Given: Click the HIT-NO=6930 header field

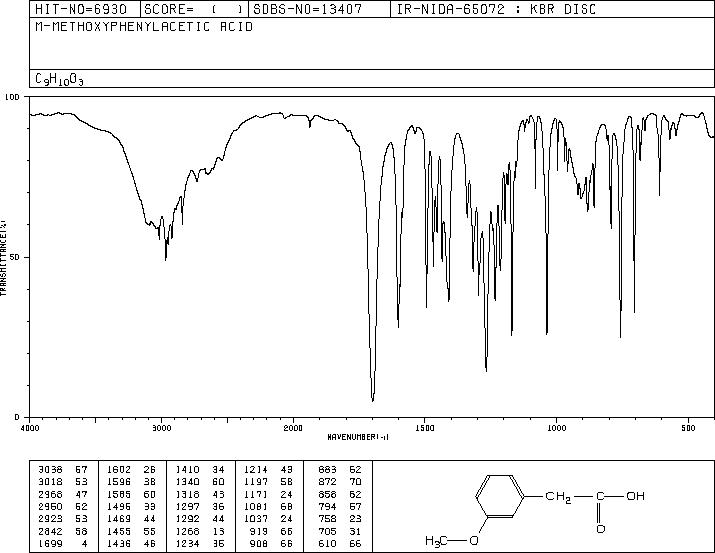Looking at the screenshot, I should 81,9.
